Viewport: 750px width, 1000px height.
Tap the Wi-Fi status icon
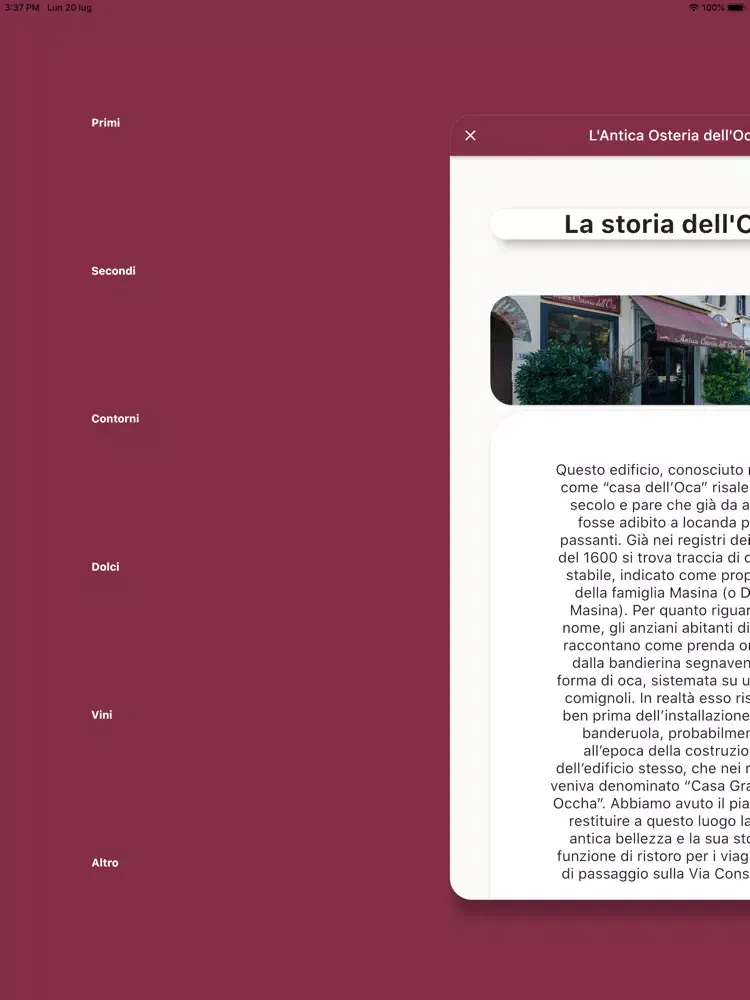693,8
